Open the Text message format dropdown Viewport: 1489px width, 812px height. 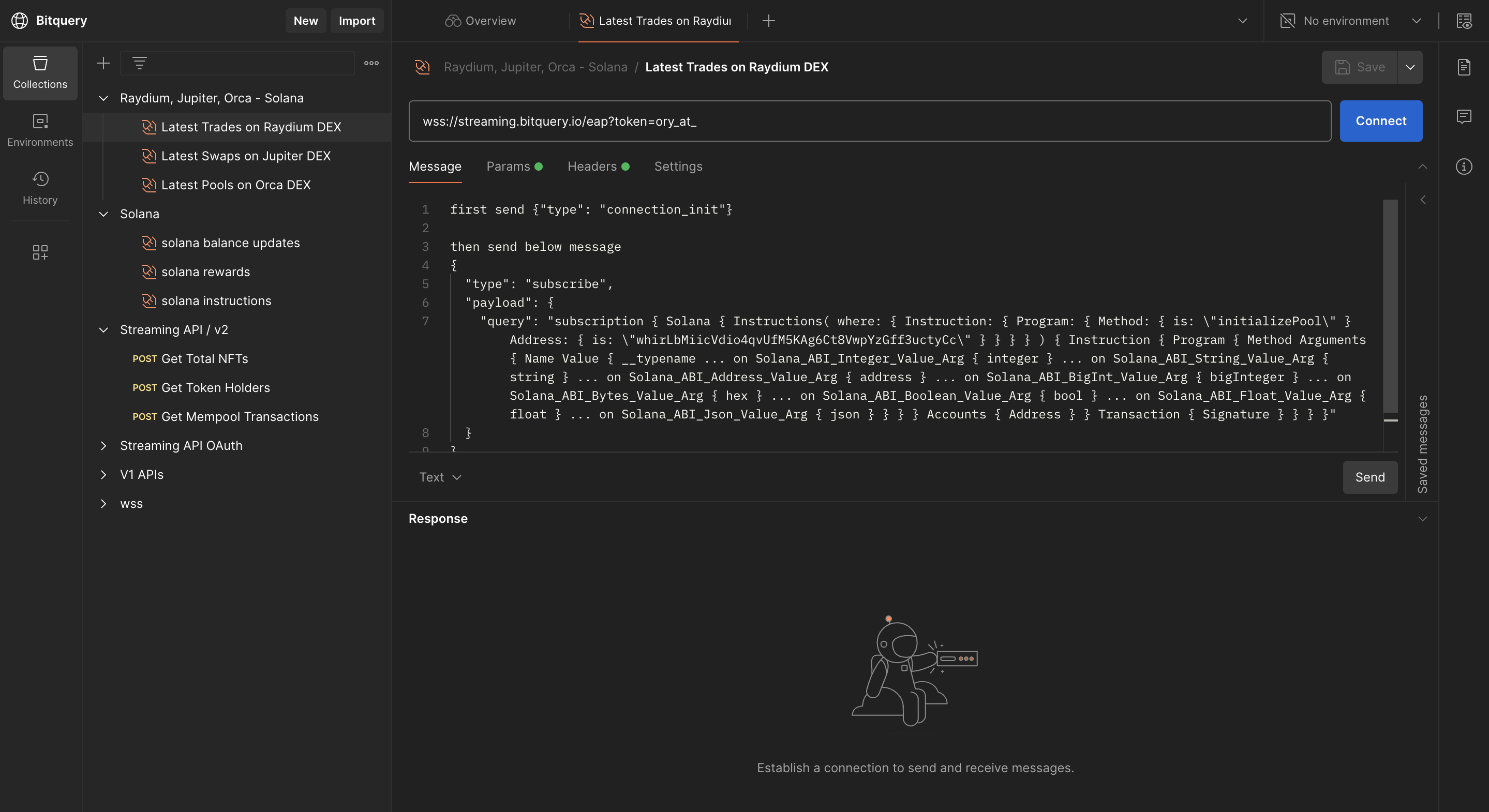(440, 477)
